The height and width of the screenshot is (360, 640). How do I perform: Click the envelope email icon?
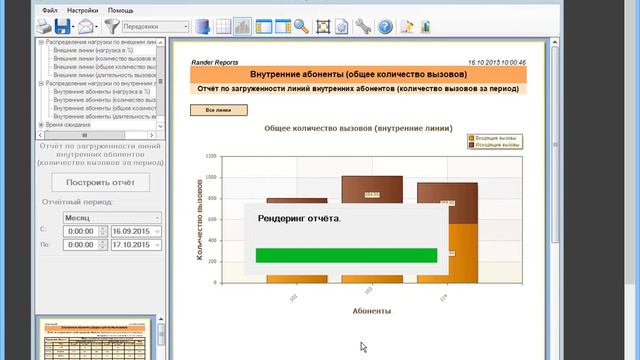pos(86,27)
